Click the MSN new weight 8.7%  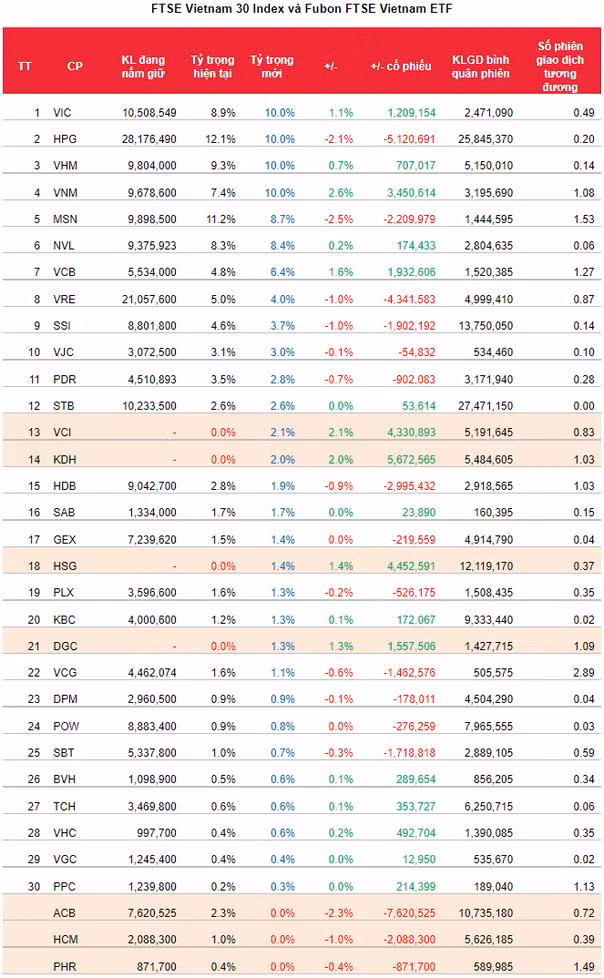click(283, 220)
